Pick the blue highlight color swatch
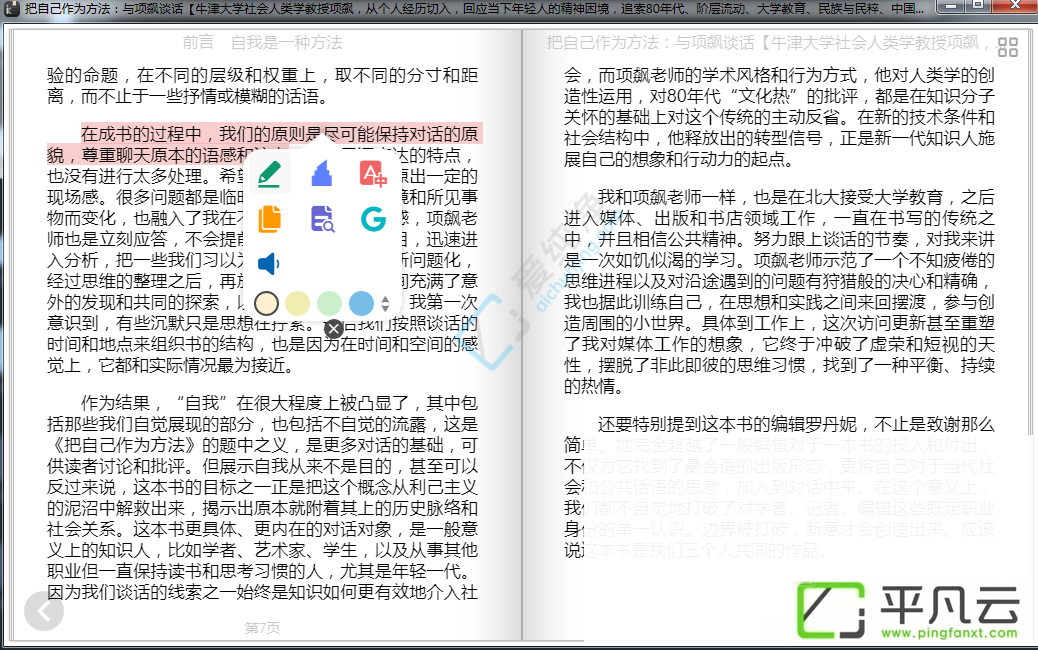Viewport: 1038px width, 650px height. tap(361, 304)
